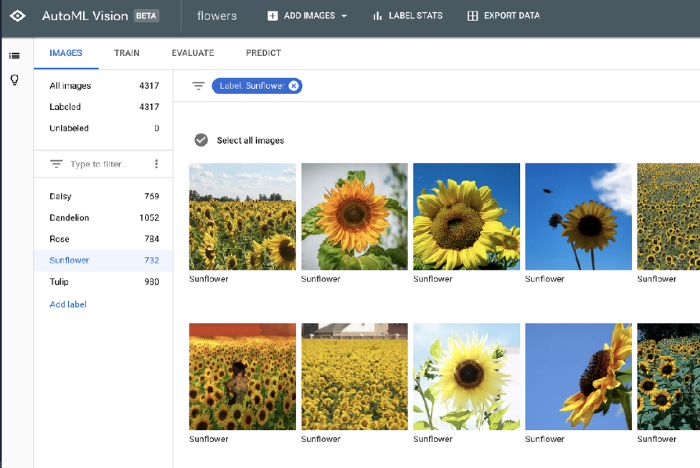
Task: Click label list filter icon
Action: [56, 164]
